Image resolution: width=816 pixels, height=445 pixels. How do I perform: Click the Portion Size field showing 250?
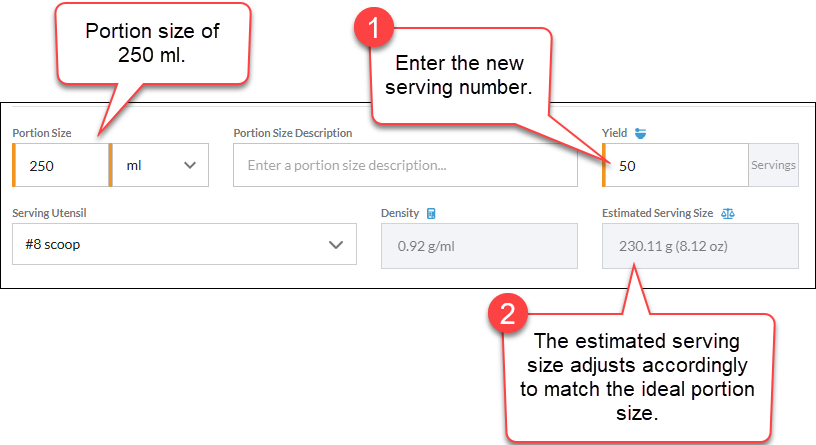click(x=61, y=165)
